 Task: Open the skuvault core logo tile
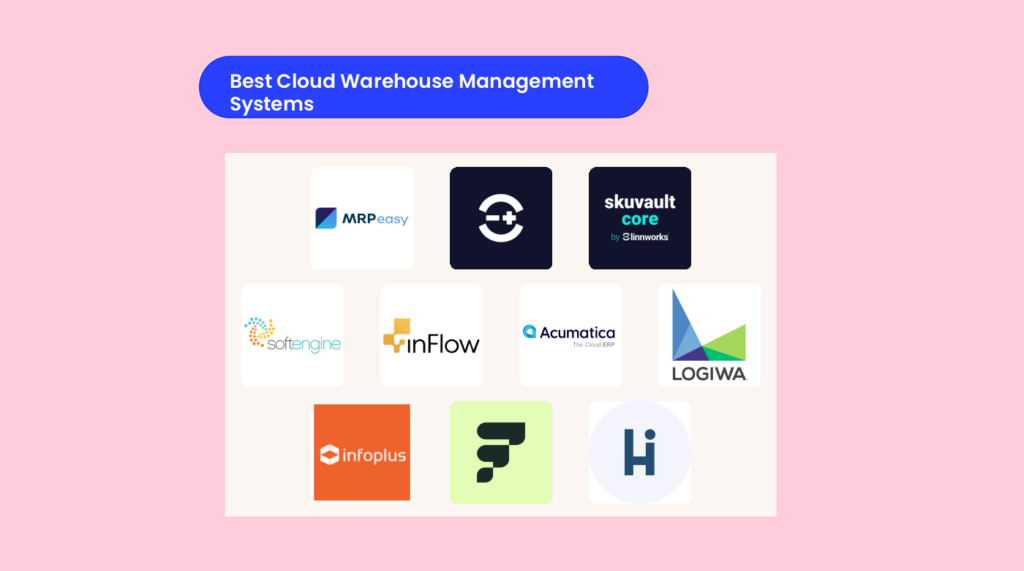pyautogui.click(x=640, y=218)
